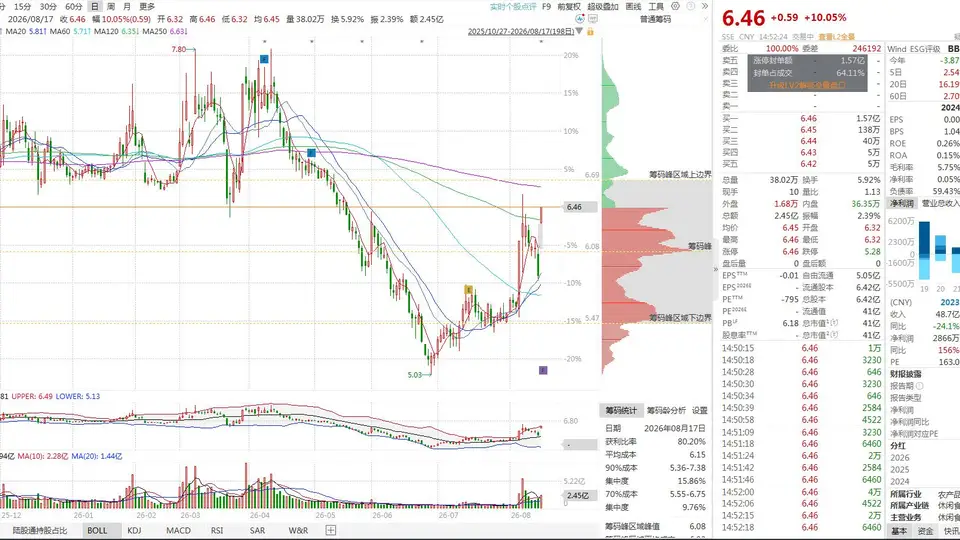Open the hexagon settings icon in top toolbar
Viewport: 960px width, 540px height.
[x=675, y=6]
